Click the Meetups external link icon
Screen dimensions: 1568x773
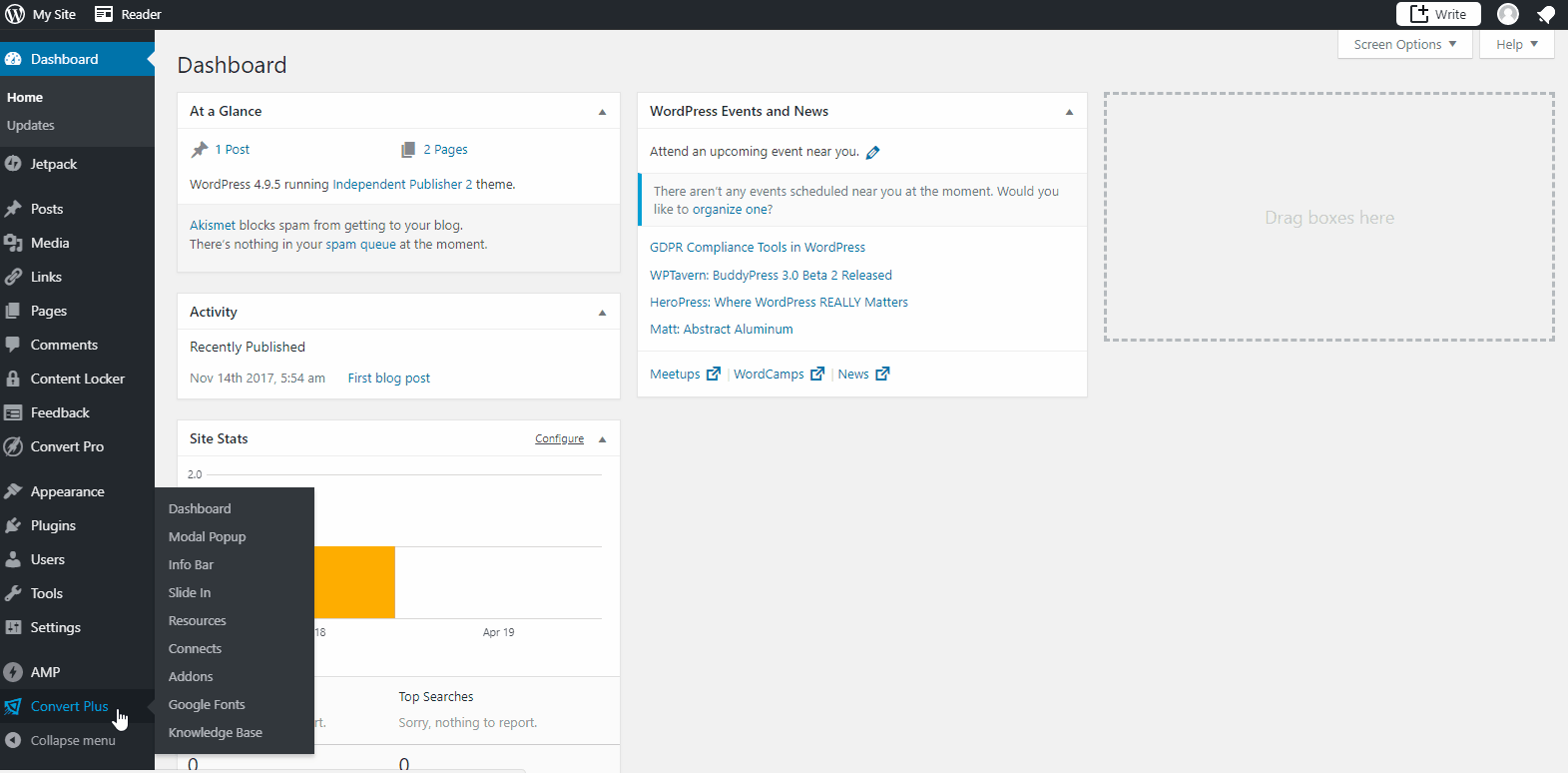click(x=714, y=374)
